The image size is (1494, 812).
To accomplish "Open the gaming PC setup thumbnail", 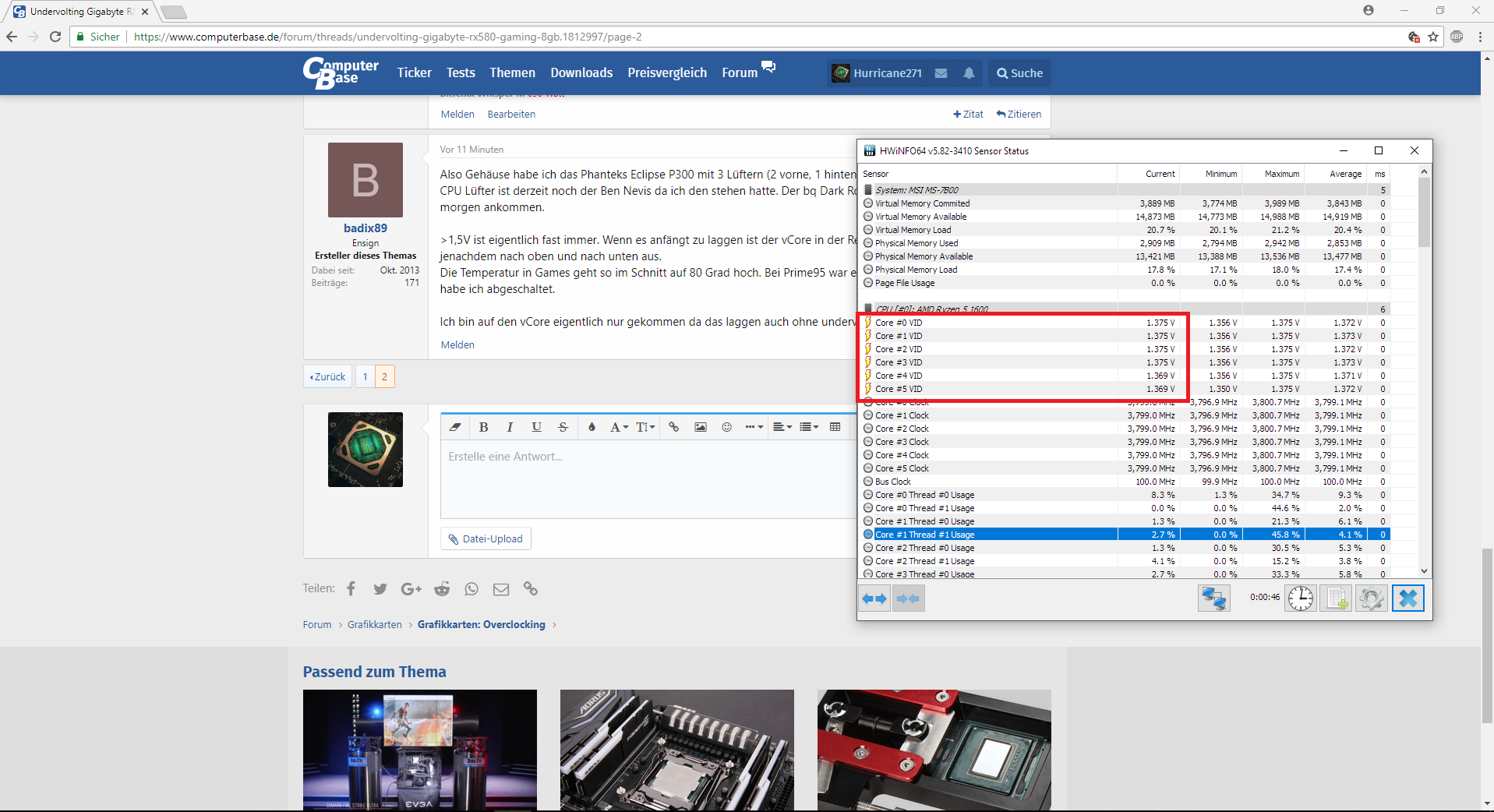I will point(420,750).
